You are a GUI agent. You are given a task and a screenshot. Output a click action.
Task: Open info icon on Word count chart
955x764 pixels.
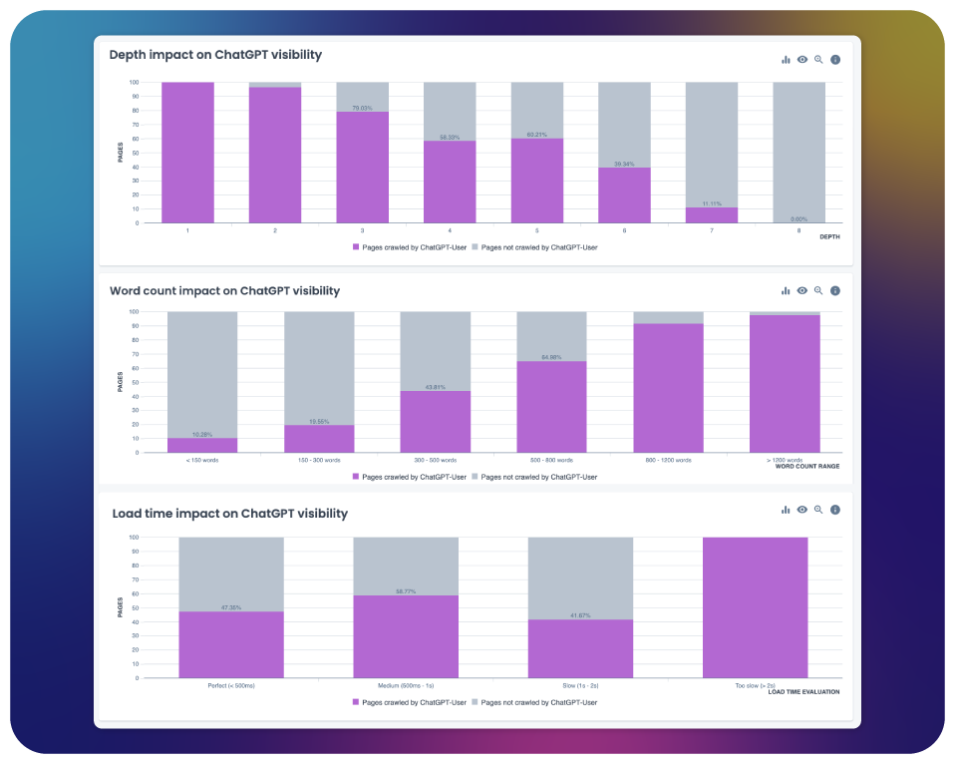(x=835, y=291)
